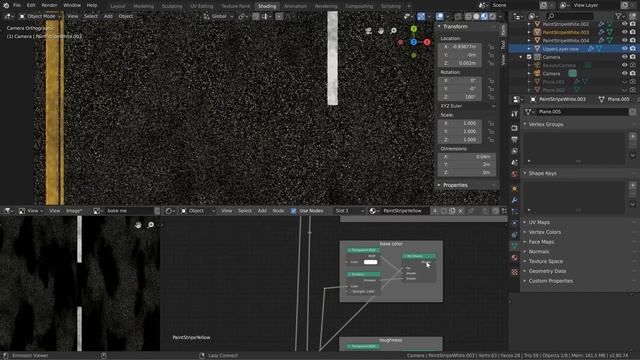Viewport: 640px width, 360px height.
Task: Click the Scale X value field
Action: [x=460, y=123]
